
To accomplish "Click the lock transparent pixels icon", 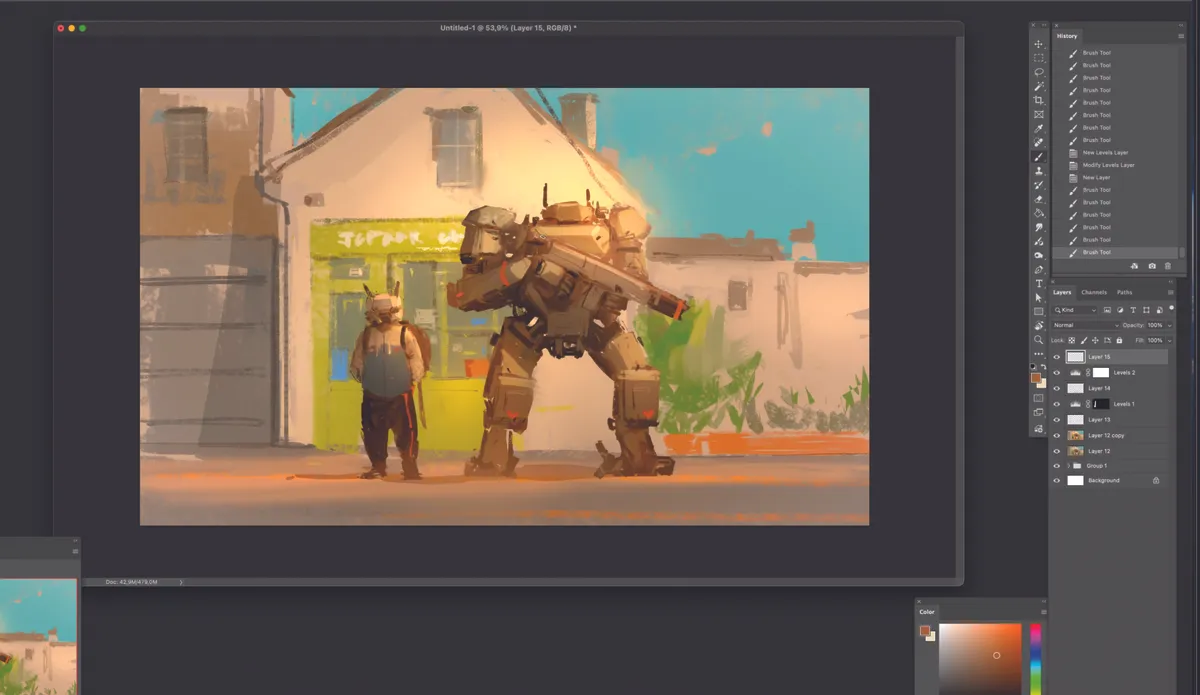I will 1071,340.
